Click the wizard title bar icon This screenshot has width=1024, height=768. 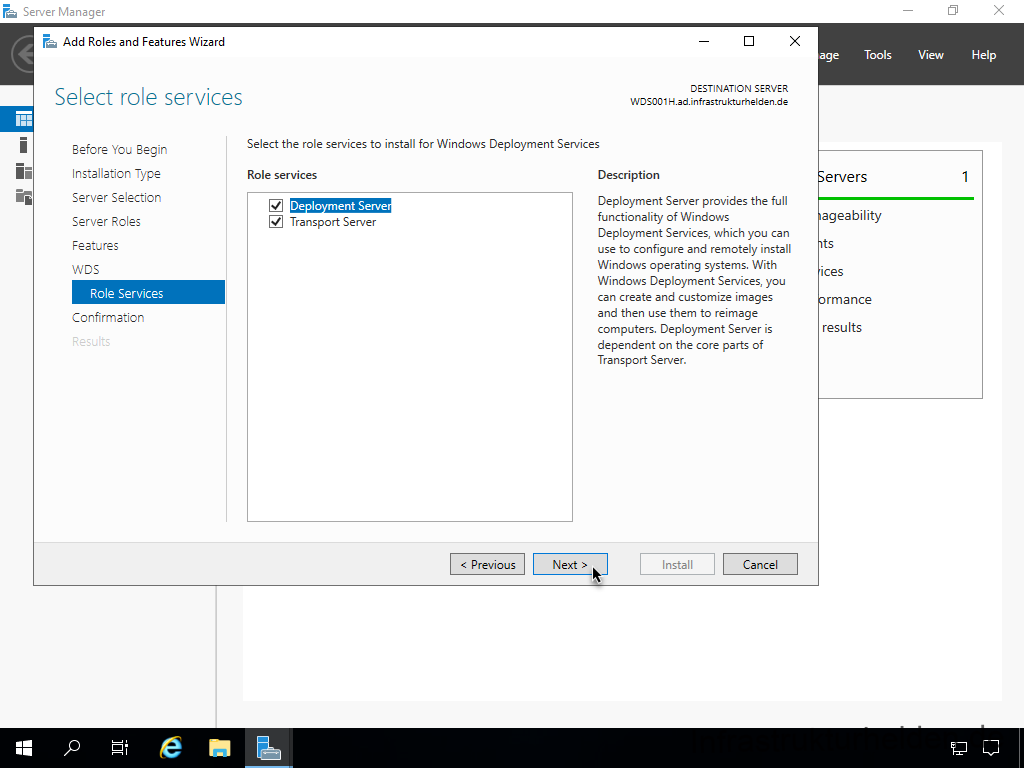tap(50, 42)
